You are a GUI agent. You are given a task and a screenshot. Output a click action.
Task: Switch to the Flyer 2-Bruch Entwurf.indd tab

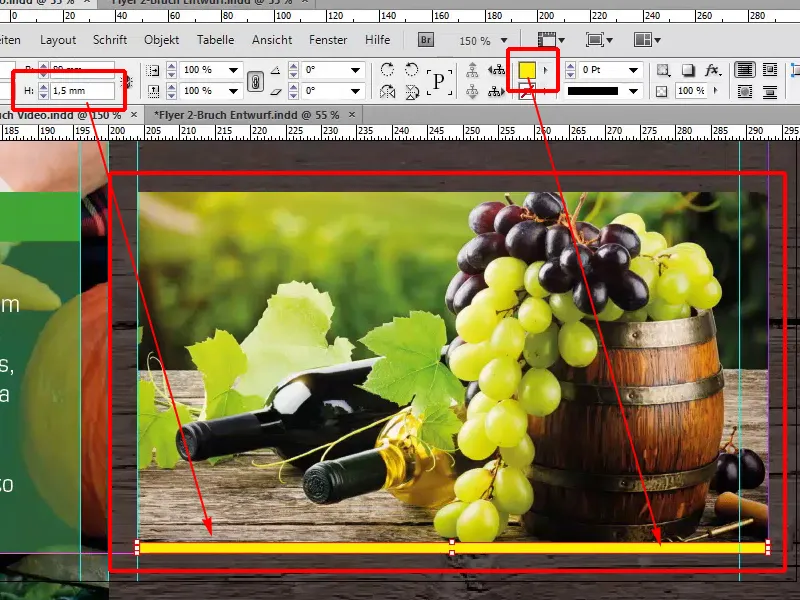pos(246,115)
